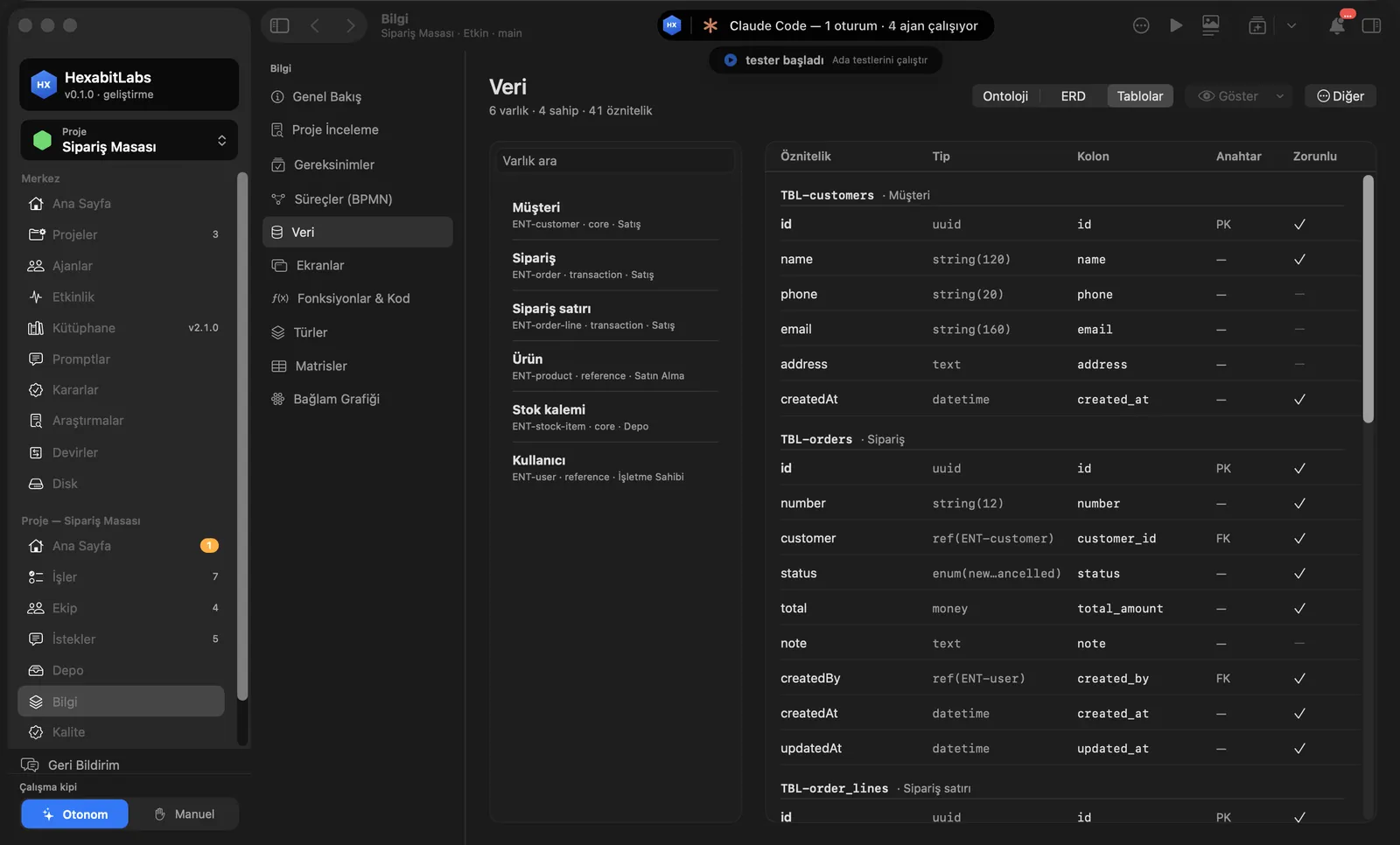1400x845 pixels.
Task: Open the Disk section
Action: (x=121, y=484)
